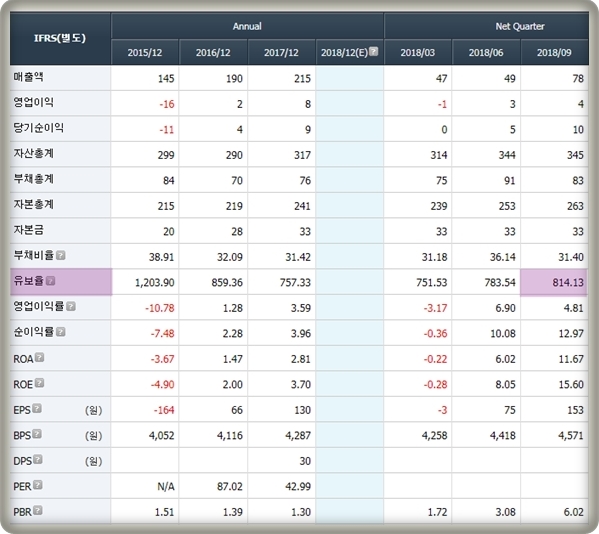Viewport: 599px width, 534px height.
Task: Click the 6.02 PBR value
Action: coord(574,512)
